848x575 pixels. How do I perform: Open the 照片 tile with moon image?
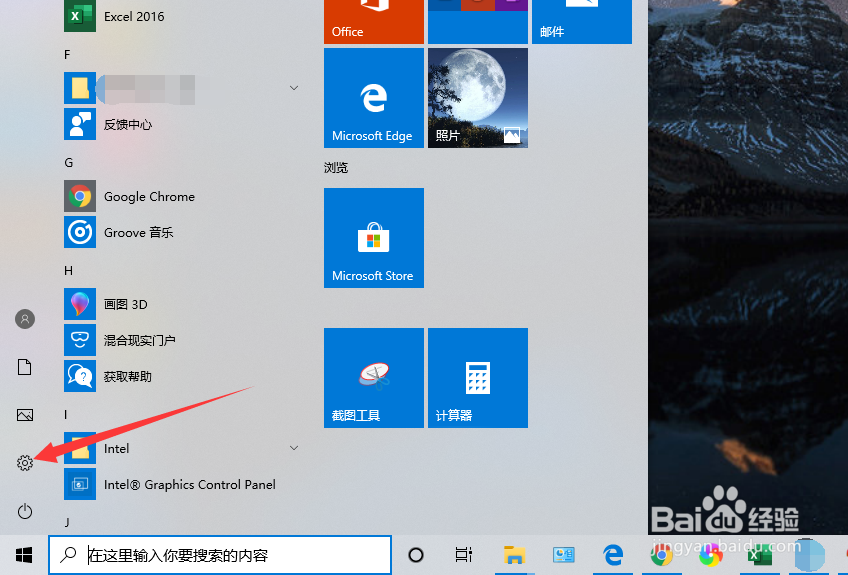pos(478,98)
